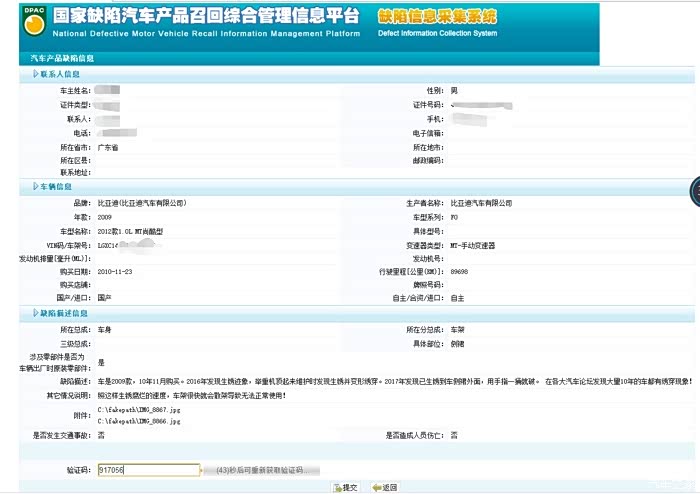
Task: Click the VIN码/车架号 value
Action: click(x=112, y=245)
